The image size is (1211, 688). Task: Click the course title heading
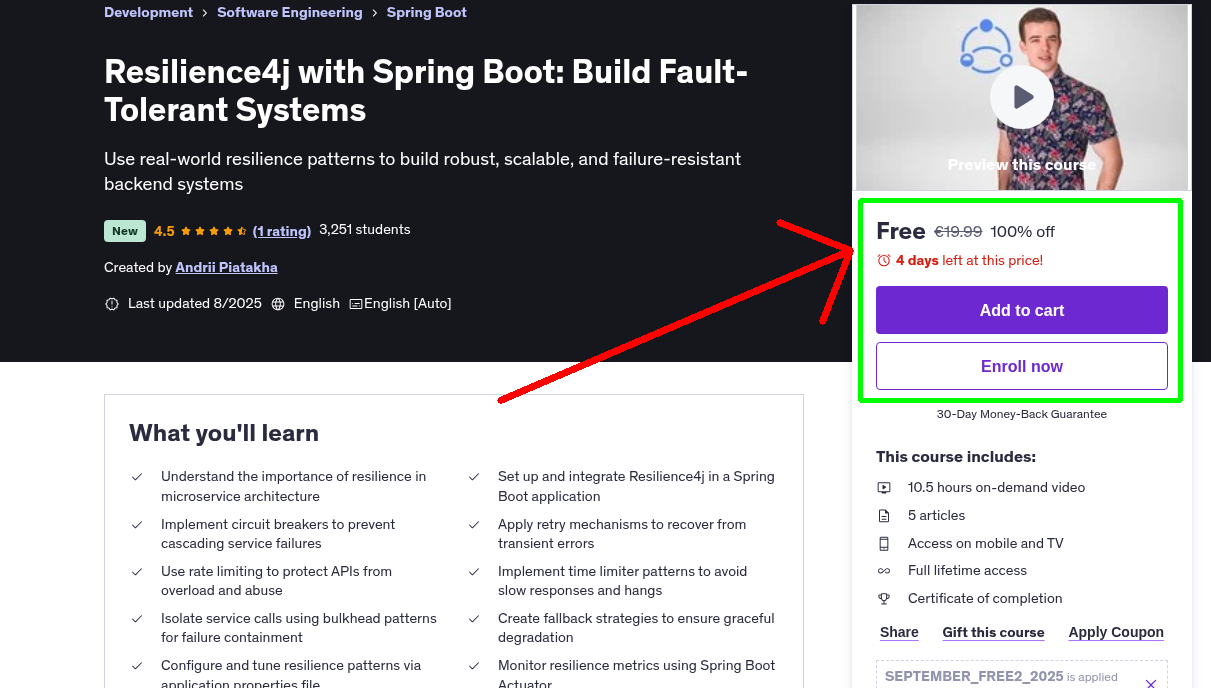point(426,91)
